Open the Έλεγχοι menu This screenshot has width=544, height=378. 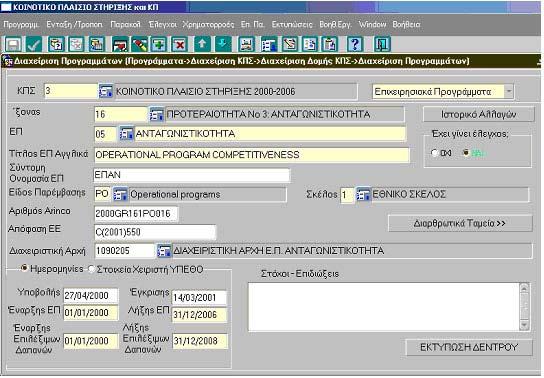[162, 25]
